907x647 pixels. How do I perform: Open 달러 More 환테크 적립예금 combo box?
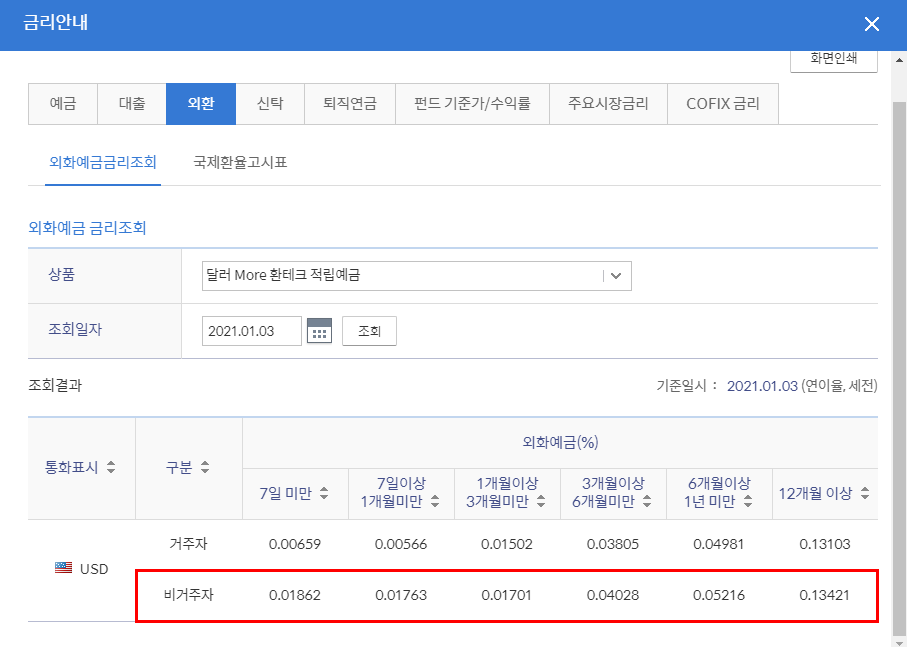[416, 276]
